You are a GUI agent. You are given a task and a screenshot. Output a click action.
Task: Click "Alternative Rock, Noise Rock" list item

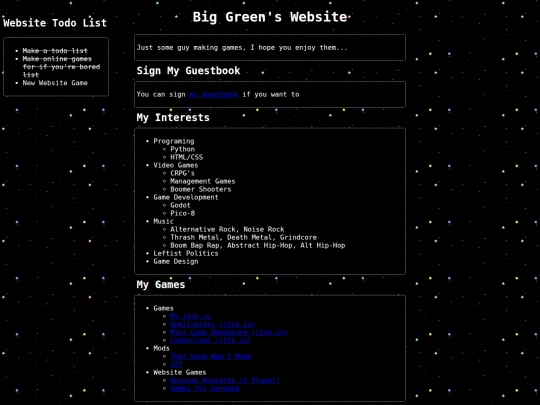pyautogui.click(x=227, y=229)
